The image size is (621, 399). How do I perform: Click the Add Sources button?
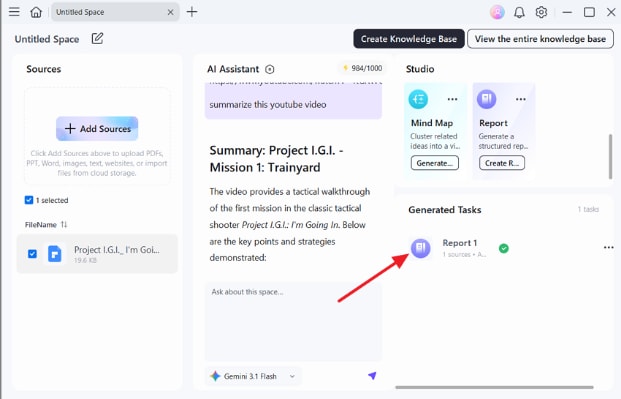[x=97, y=128]
